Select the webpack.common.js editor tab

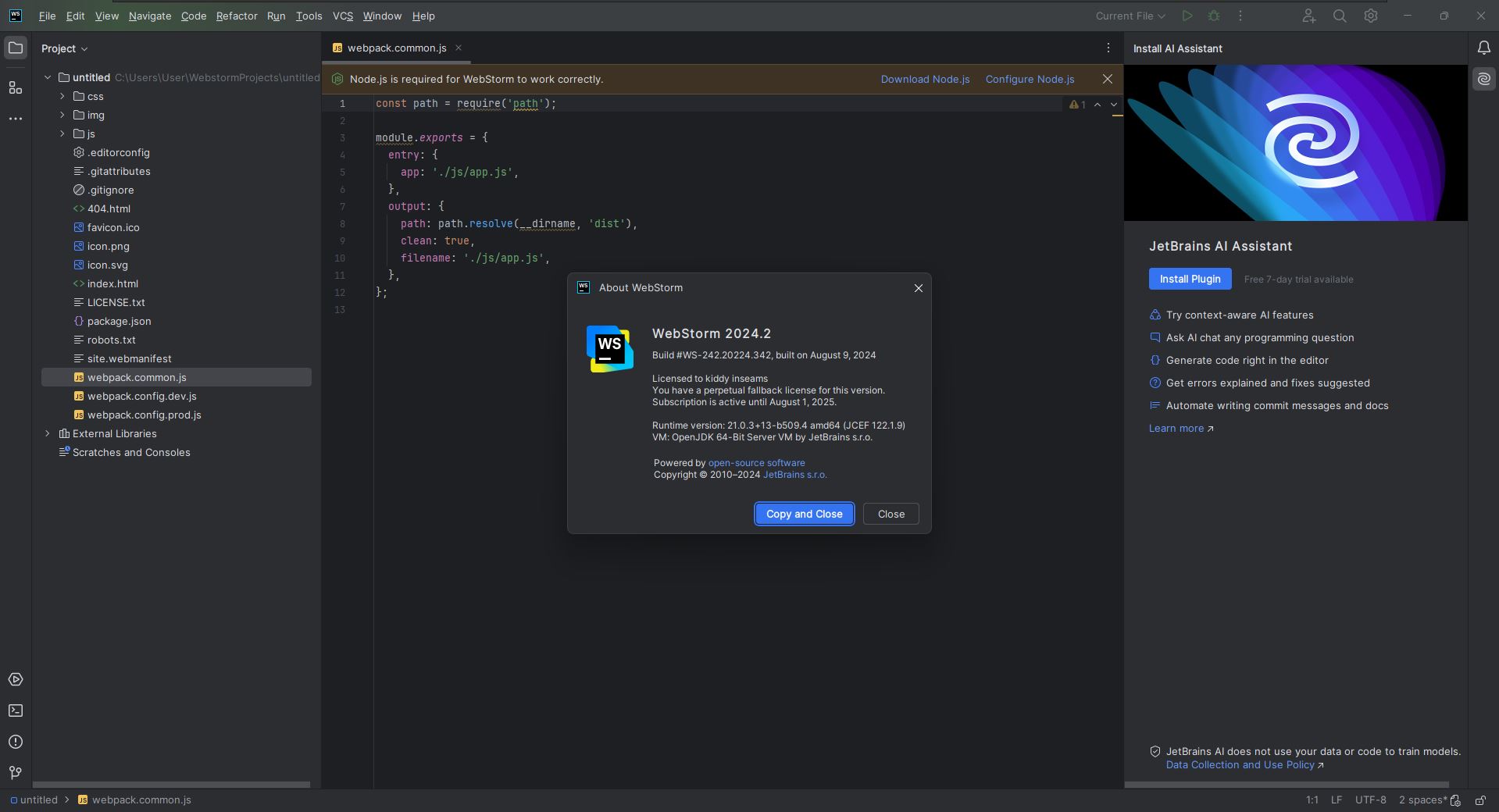coord(396,48)
